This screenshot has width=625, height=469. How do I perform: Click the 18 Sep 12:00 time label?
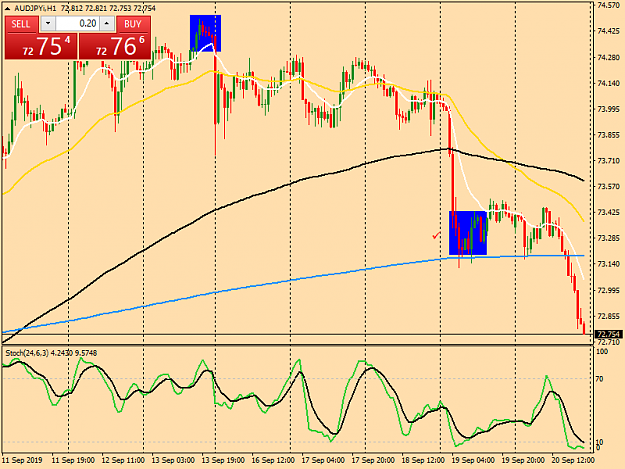coord(423,460)
